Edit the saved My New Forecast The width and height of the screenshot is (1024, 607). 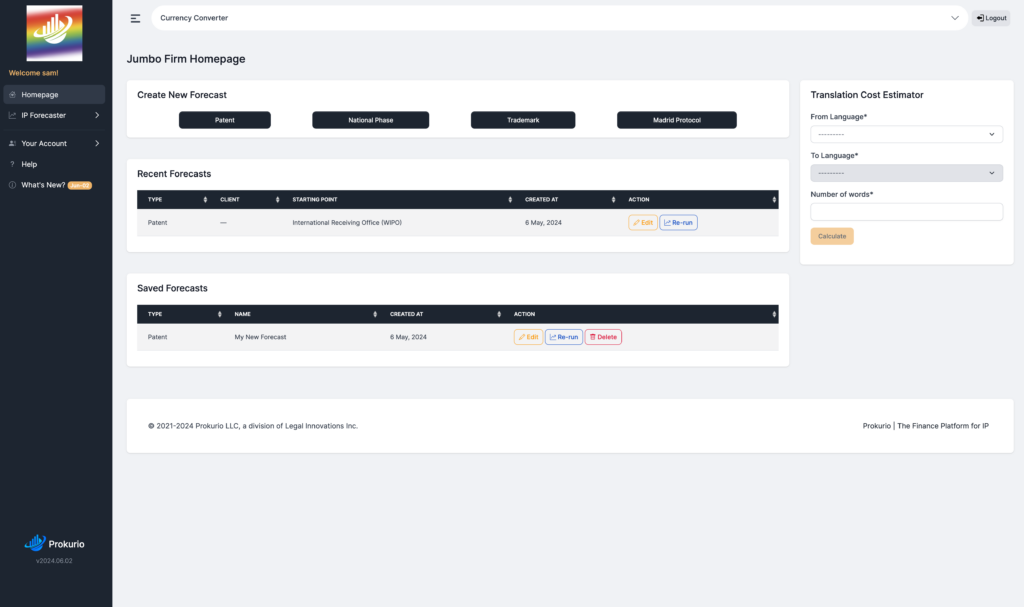coord(528,337)
